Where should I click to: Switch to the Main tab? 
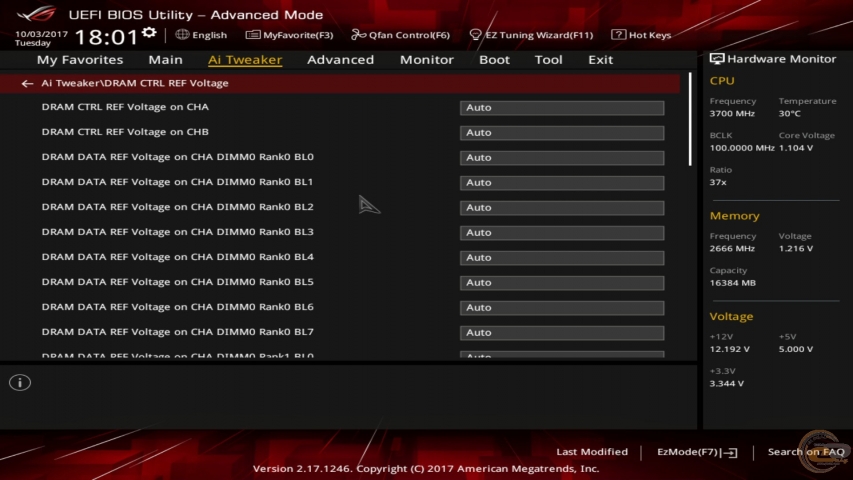point(165,59)
